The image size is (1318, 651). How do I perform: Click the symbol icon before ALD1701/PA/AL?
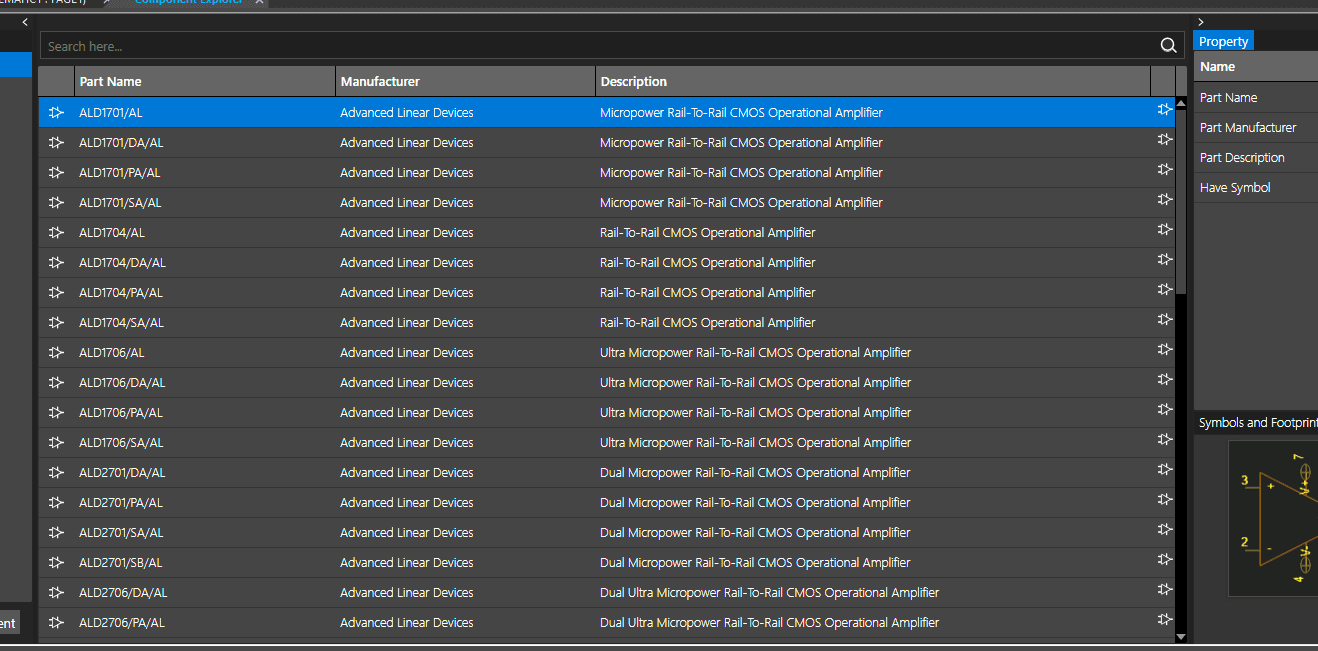pos(56,172)
